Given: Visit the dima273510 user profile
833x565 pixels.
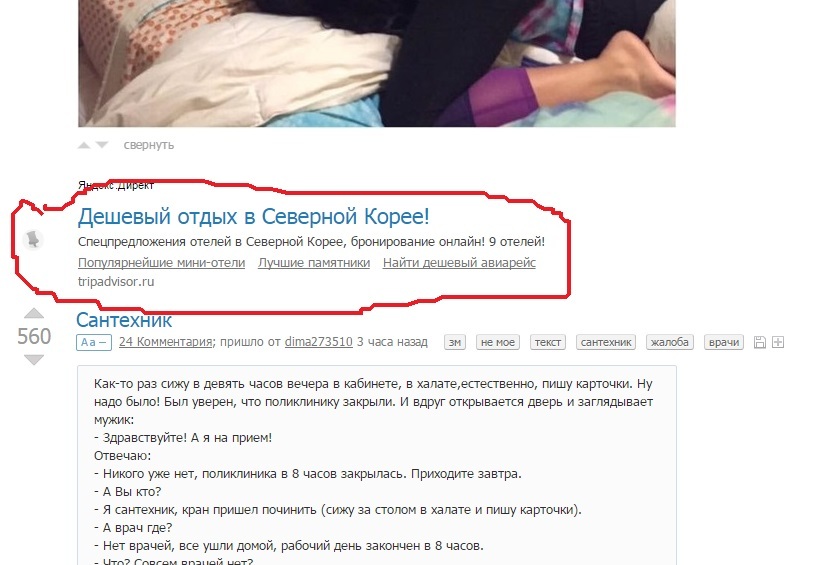Looking at the screenshot, I should pyautogui.click(x=319, y=342).
